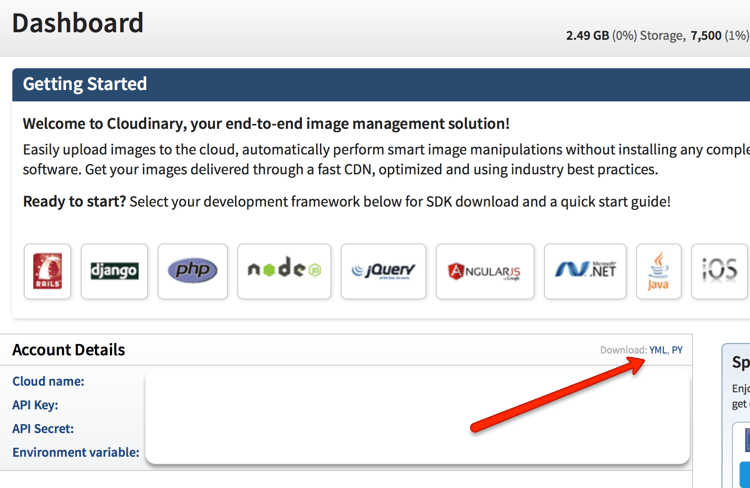Click the 2.49 GB storage usage figure

click(588, 36)
